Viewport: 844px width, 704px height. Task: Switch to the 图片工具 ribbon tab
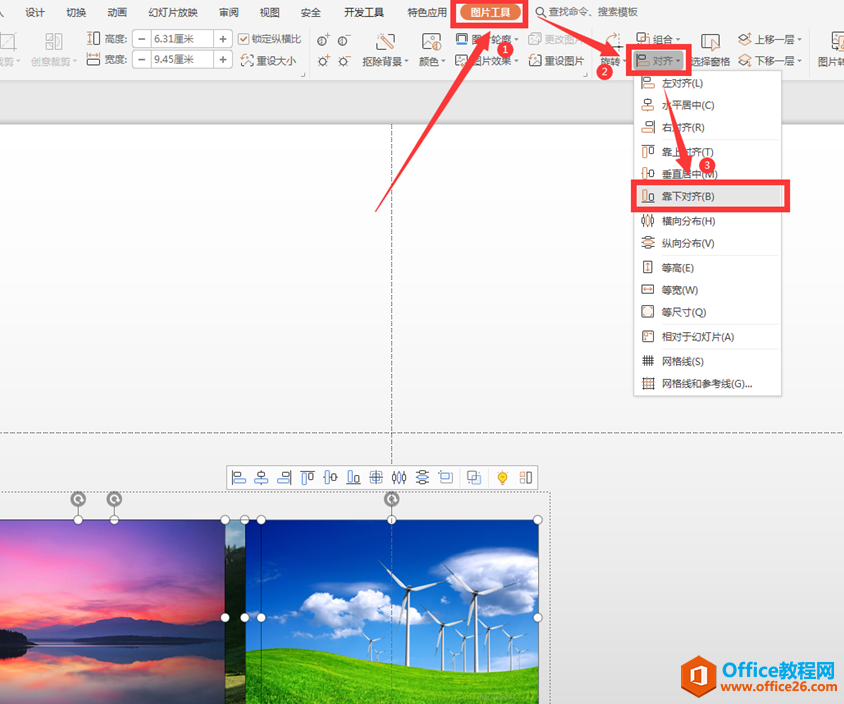click(490, 13)
